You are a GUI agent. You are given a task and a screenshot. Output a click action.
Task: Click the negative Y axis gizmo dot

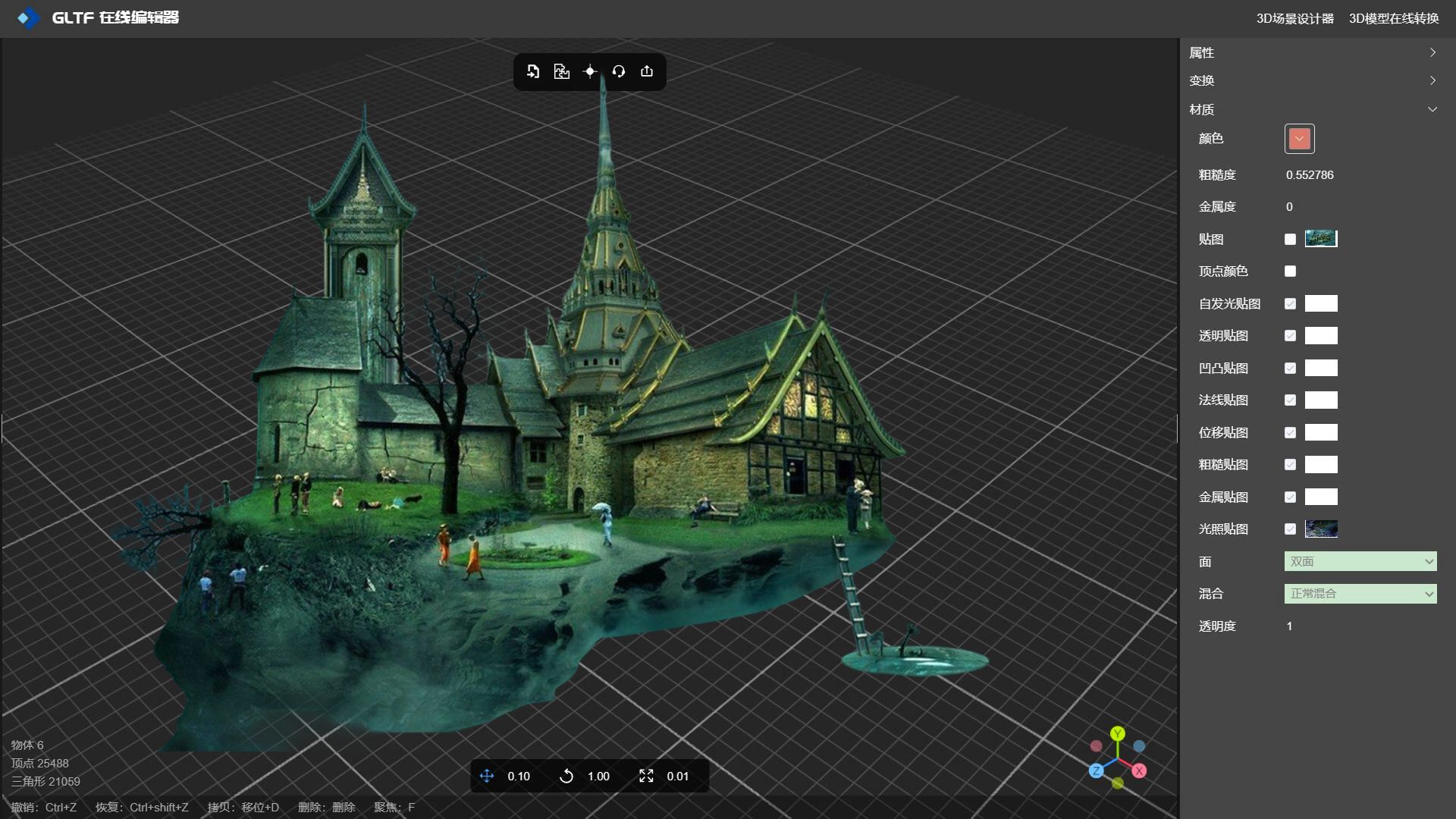(x=1118, y=783)
